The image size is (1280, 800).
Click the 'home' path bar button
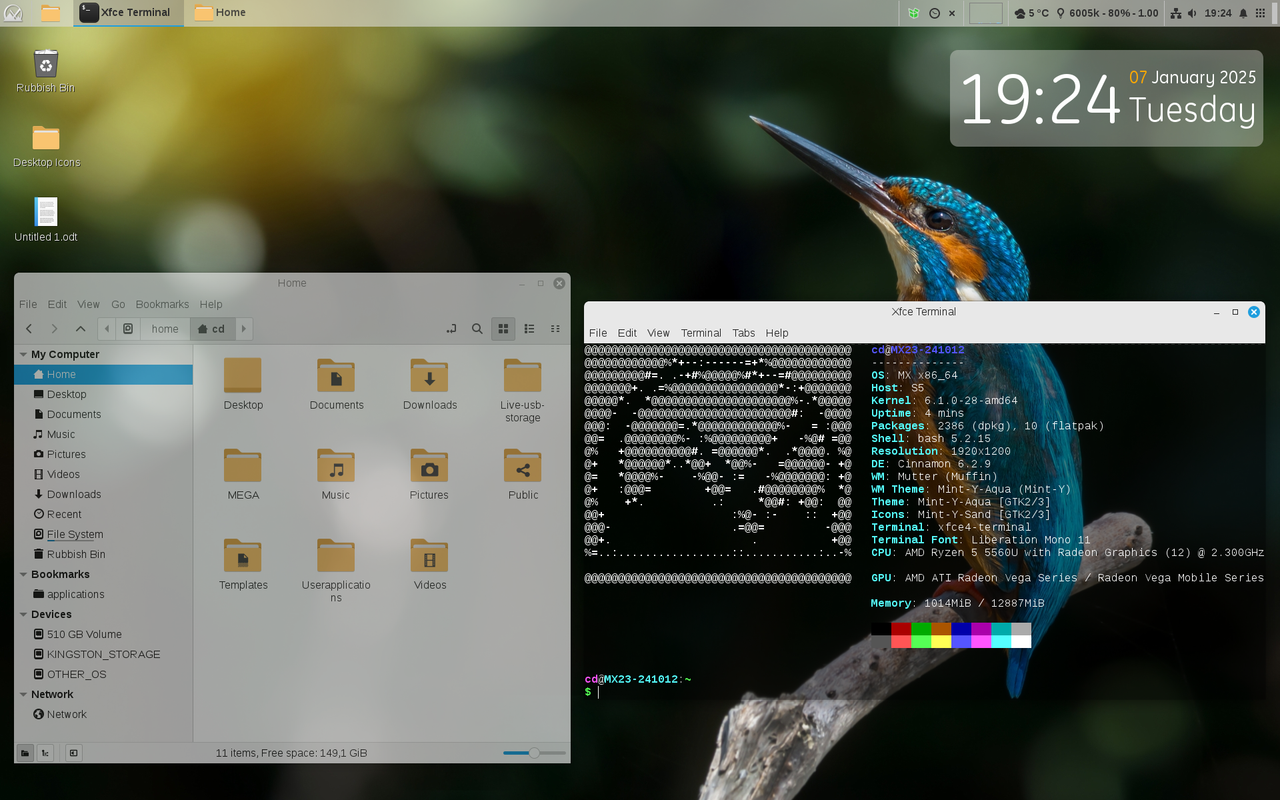(165, 328)
